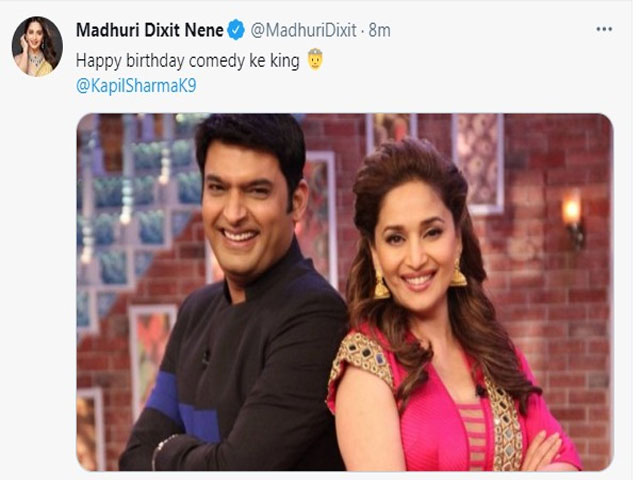Click the @MadhuriDixit handle
The height and width of the screenshot is (480, 640).
[x=303, y=30]
